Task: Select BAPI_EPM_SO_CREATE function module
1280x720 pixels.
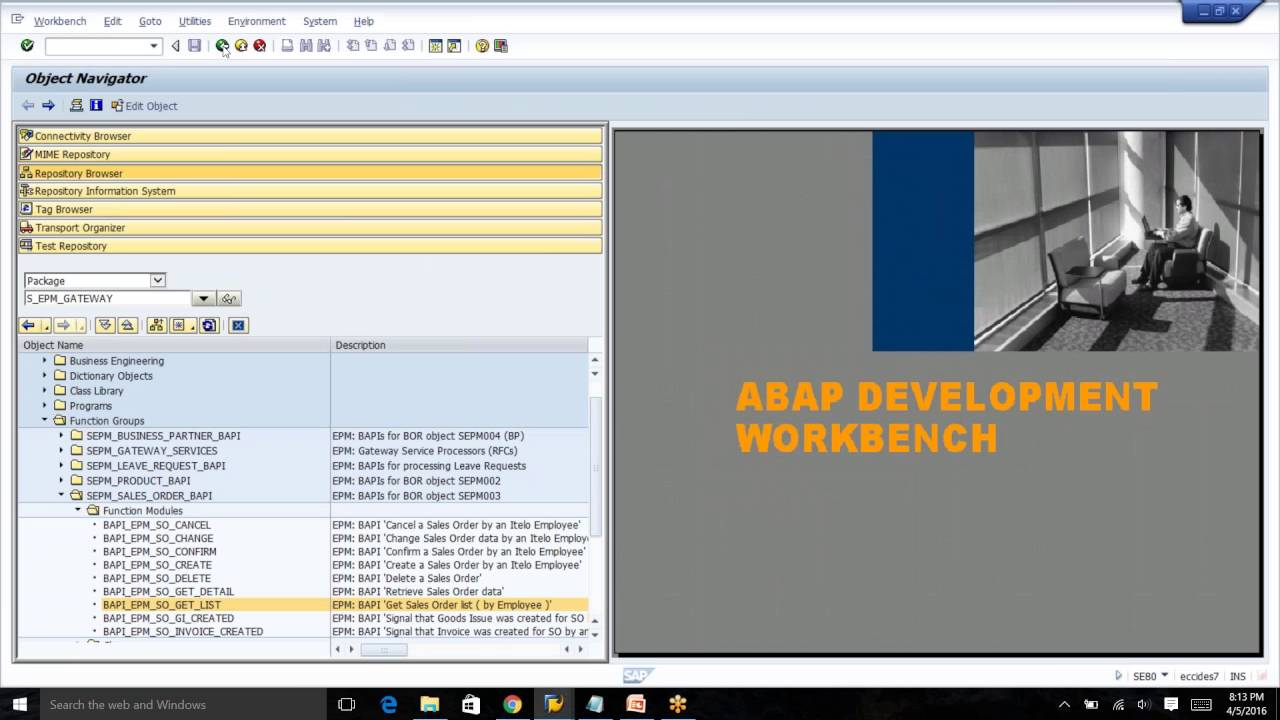Action: pos(157,565)
